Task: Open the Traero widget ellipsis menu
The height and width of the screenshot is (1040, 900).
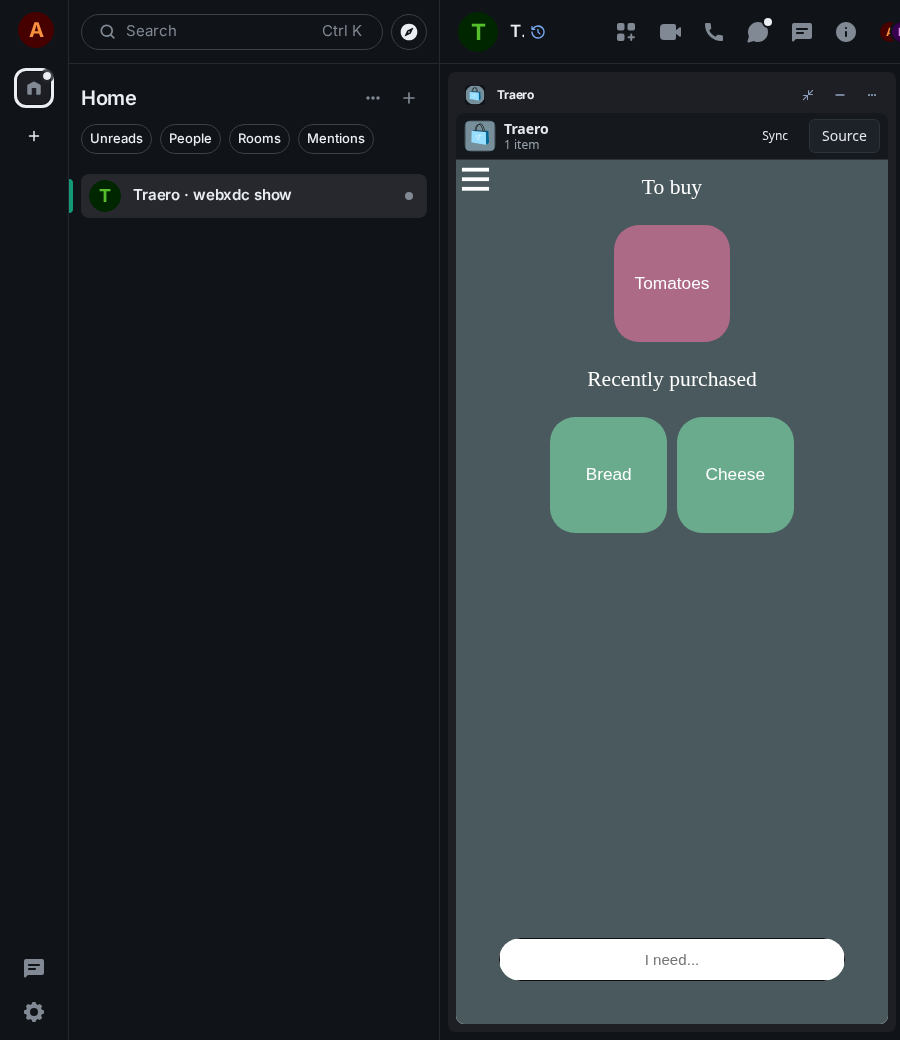Action: 871,95
